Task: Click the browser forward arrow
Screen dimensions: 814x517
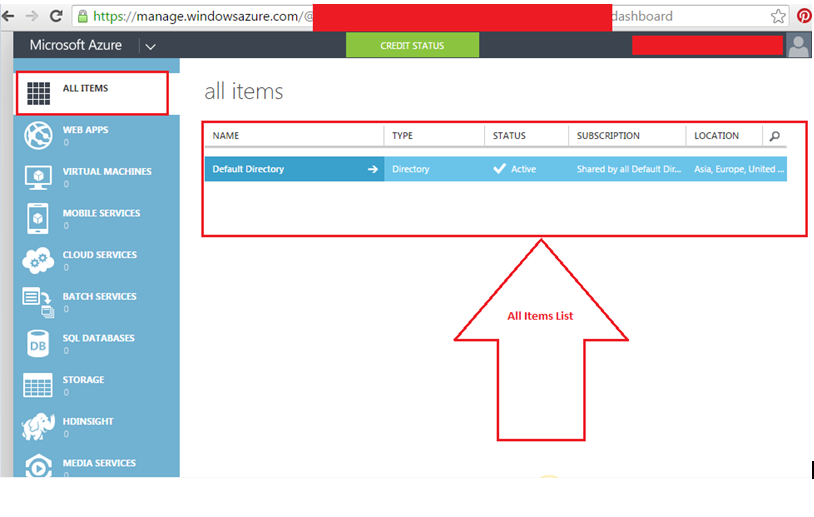Action: click(32, 16)
